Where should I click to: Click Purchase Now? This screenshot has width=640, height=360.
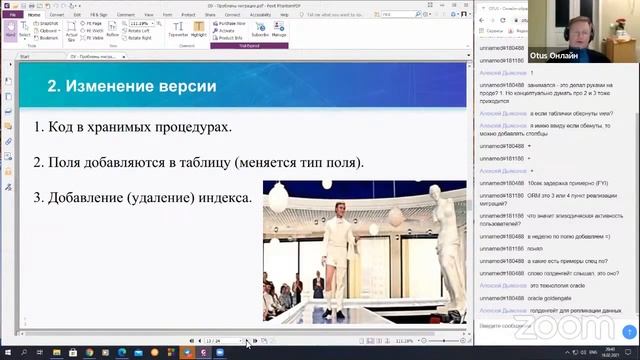tap(229, 24)
